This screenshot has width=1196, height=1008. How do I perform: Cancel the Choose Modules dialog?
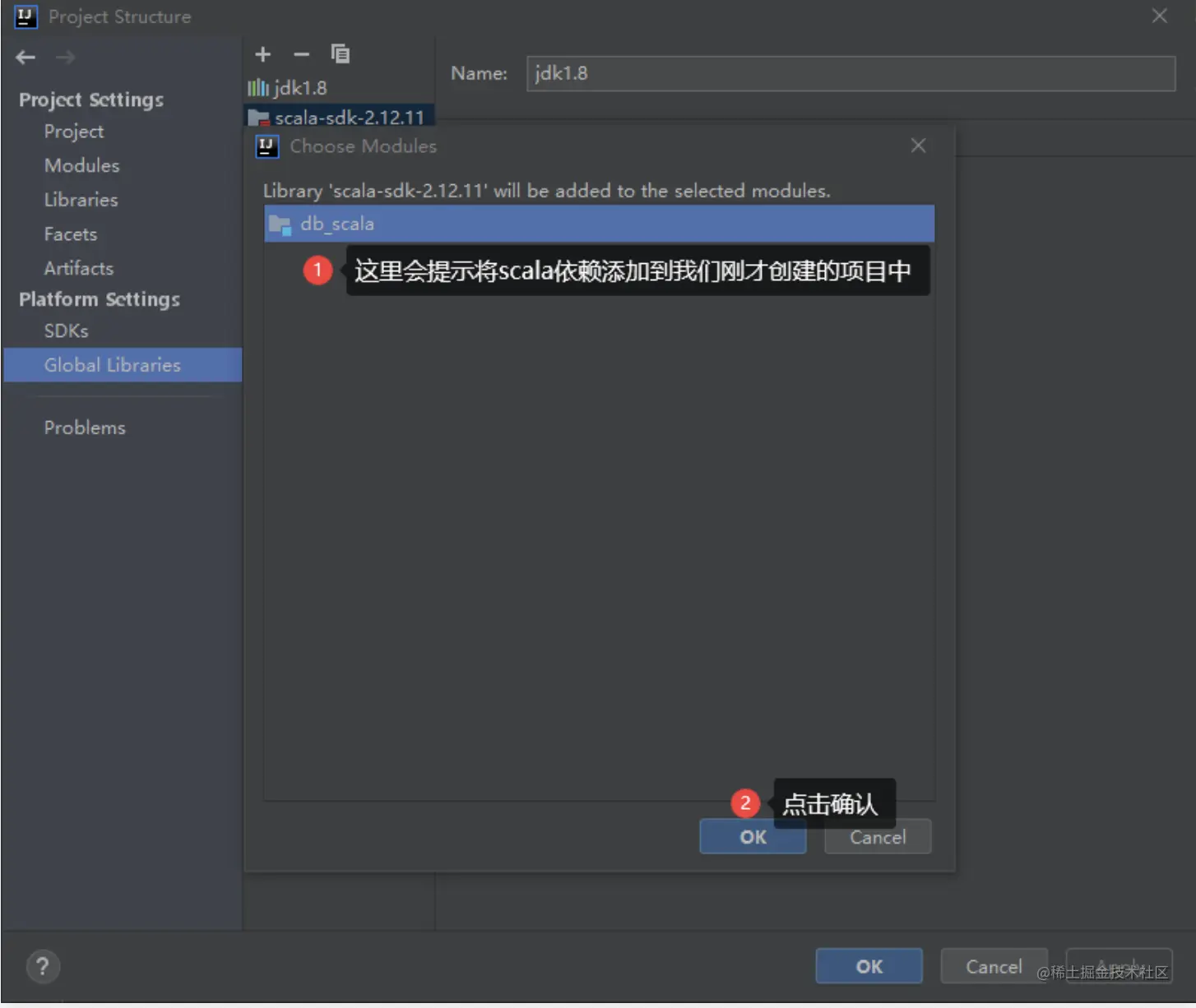(878, 837)
